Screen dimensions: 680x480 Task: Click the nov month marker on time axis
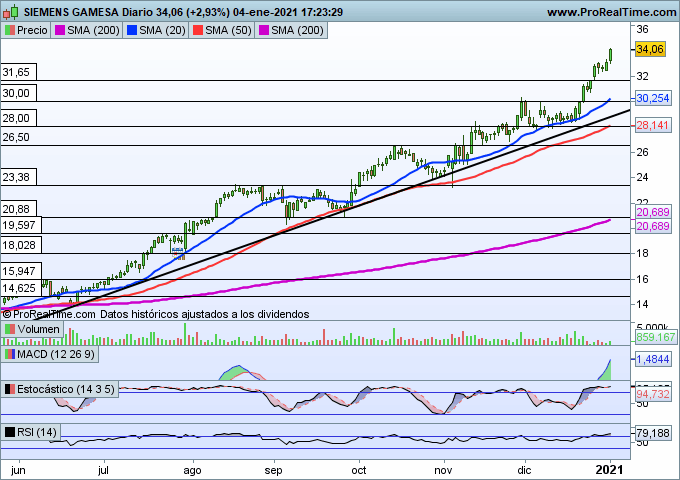tap(443, 470)
